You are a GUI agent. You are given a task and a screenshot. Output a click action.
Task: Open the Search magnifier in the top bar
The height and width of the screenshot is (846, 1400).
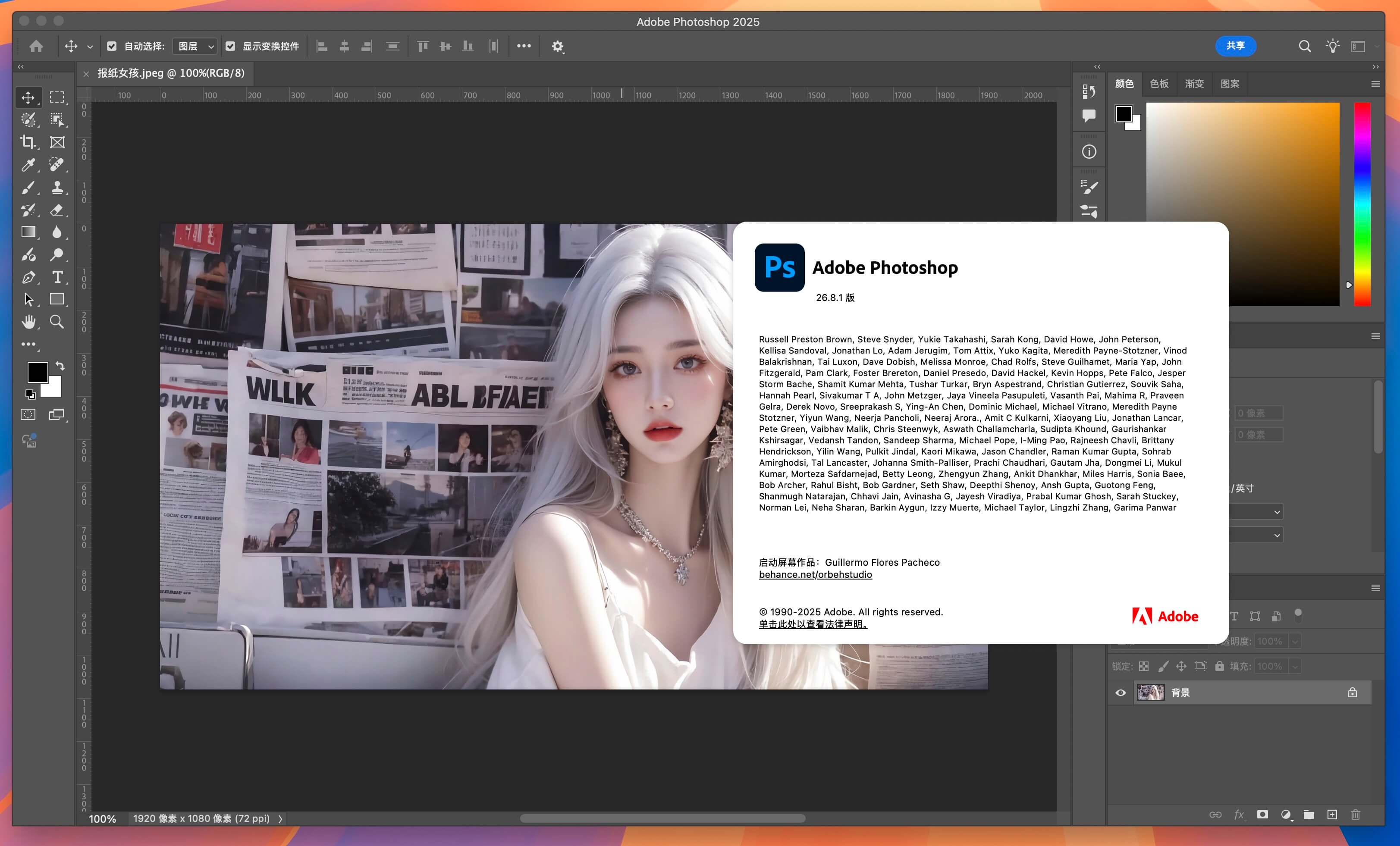pos(1305,46)
